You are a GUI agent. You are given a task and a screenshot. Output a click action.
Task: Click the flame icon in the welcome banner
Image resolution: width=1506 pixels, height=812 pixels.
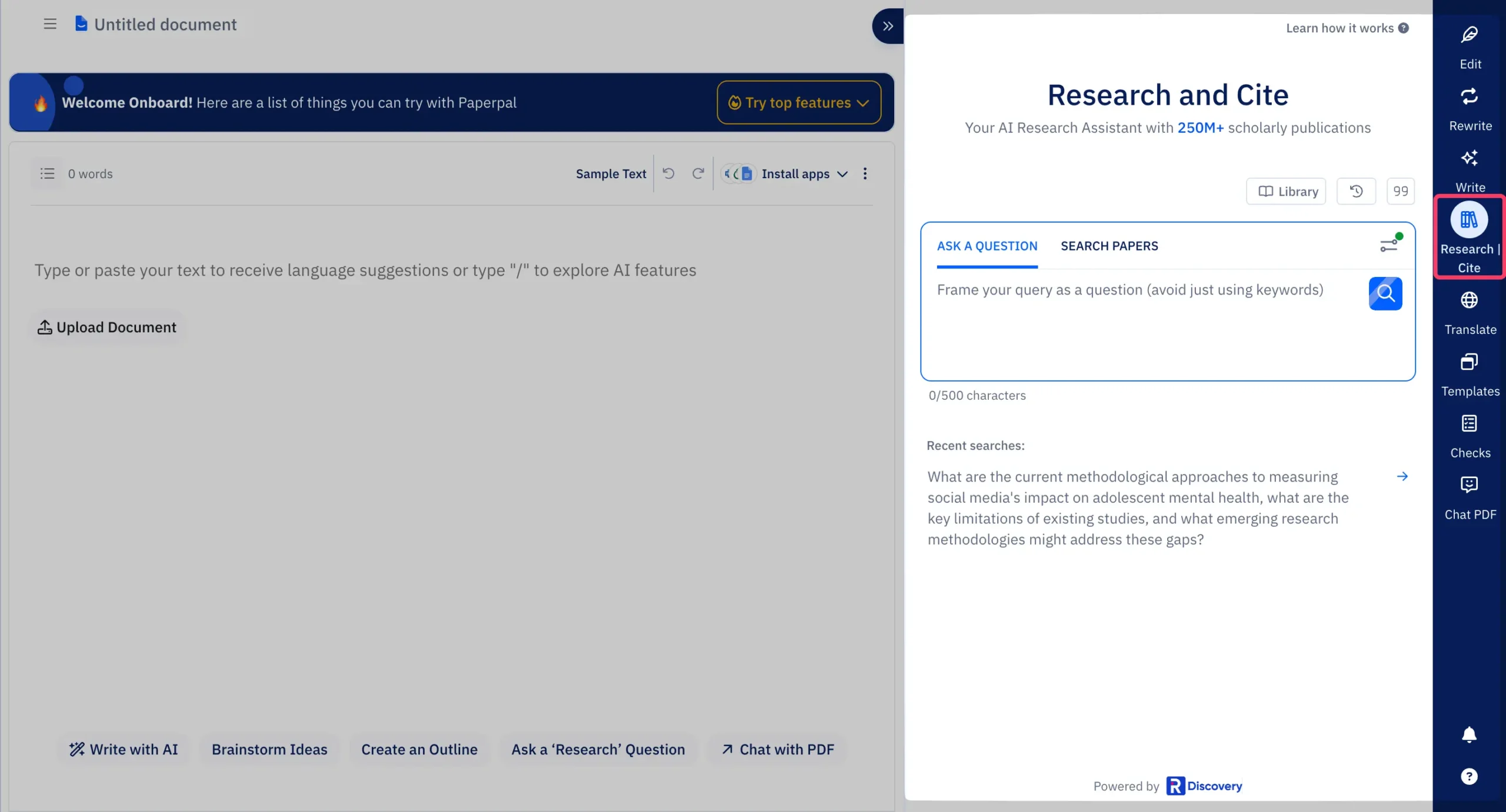(40, 103)
